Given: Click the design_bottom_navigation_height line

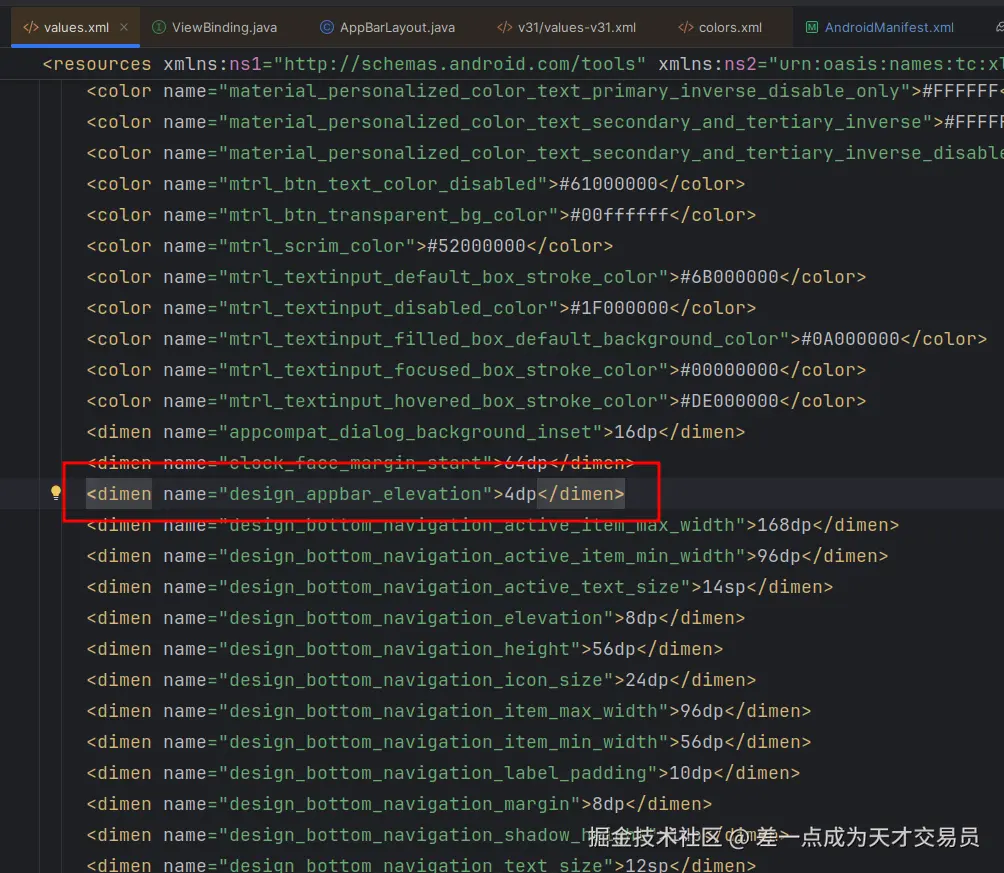Looking at the screenshot, I should 405,649.
